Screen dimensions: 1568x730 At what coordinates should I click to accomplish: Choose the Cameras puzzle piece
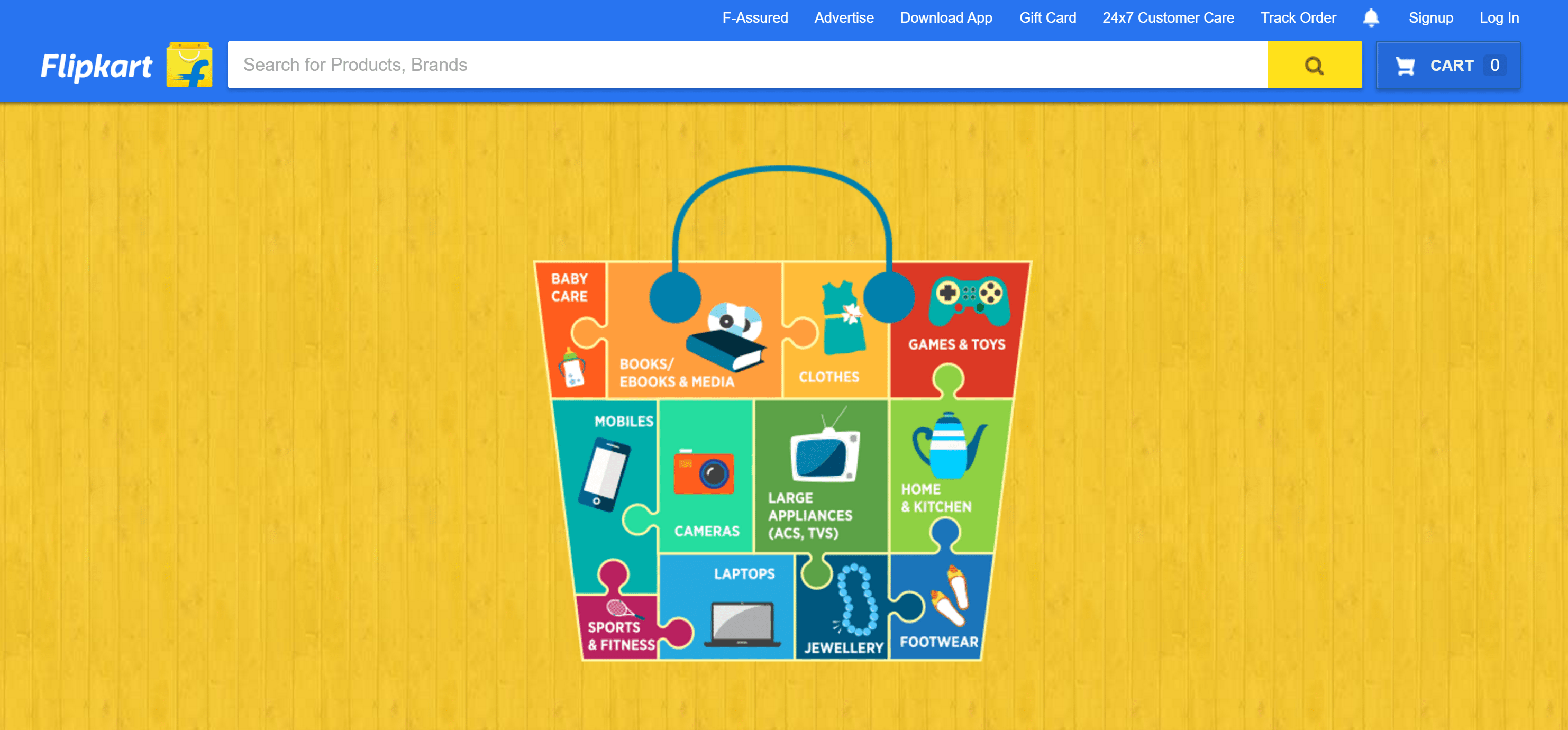[706, 475]
